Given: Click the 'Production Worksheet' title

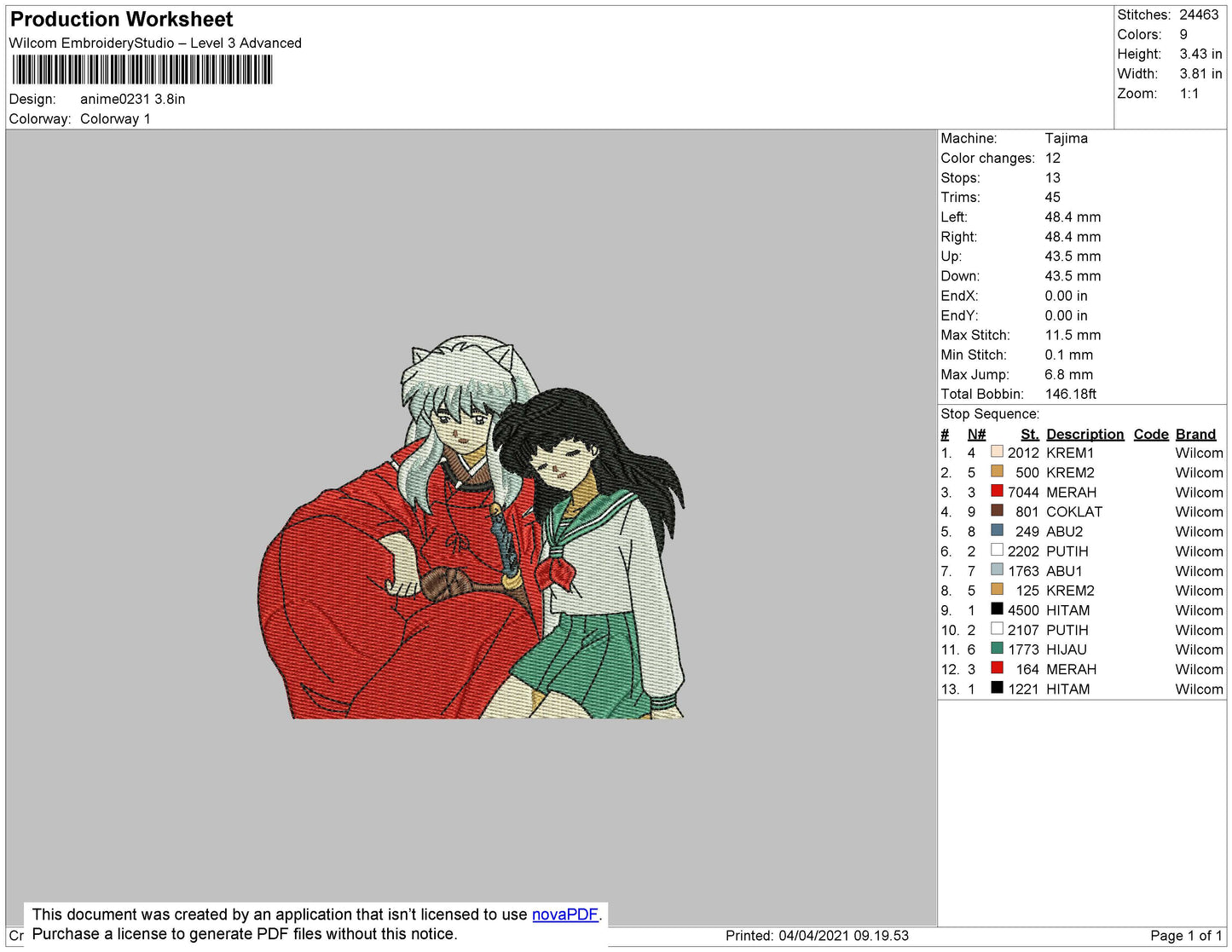Looking at the screenshot, I should pos(121,20).
